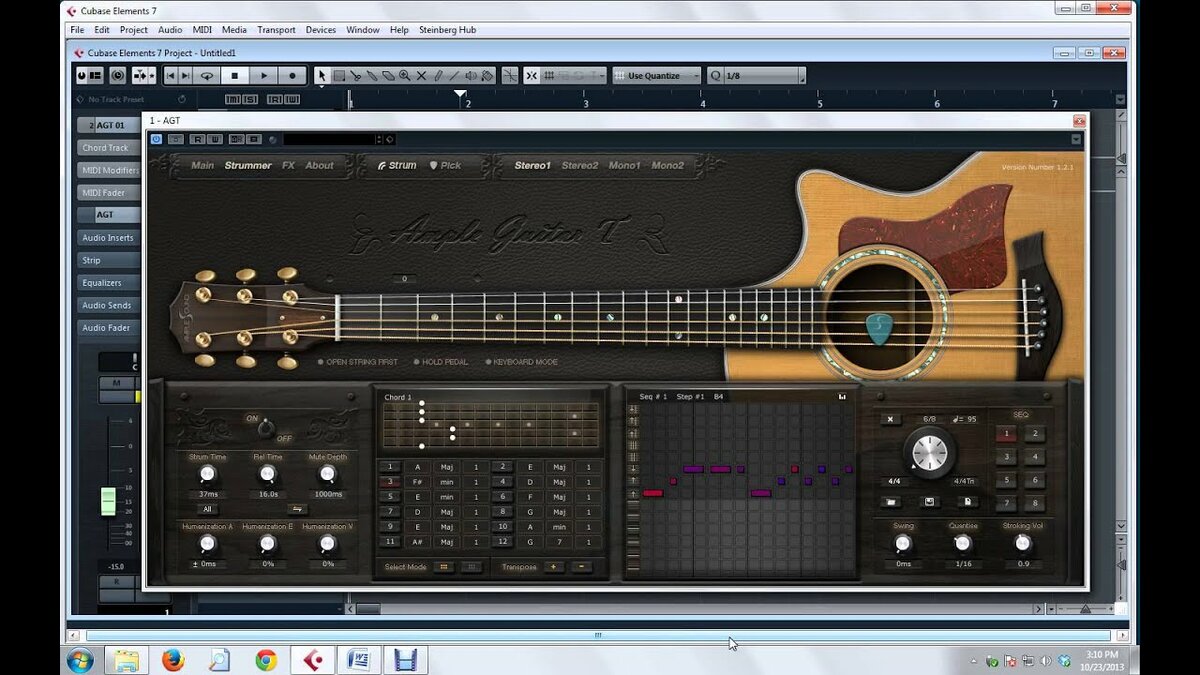The image size is (1200, 675).
Task: Open Chrome from the Windows taskbar
Action: coord(265,660)
